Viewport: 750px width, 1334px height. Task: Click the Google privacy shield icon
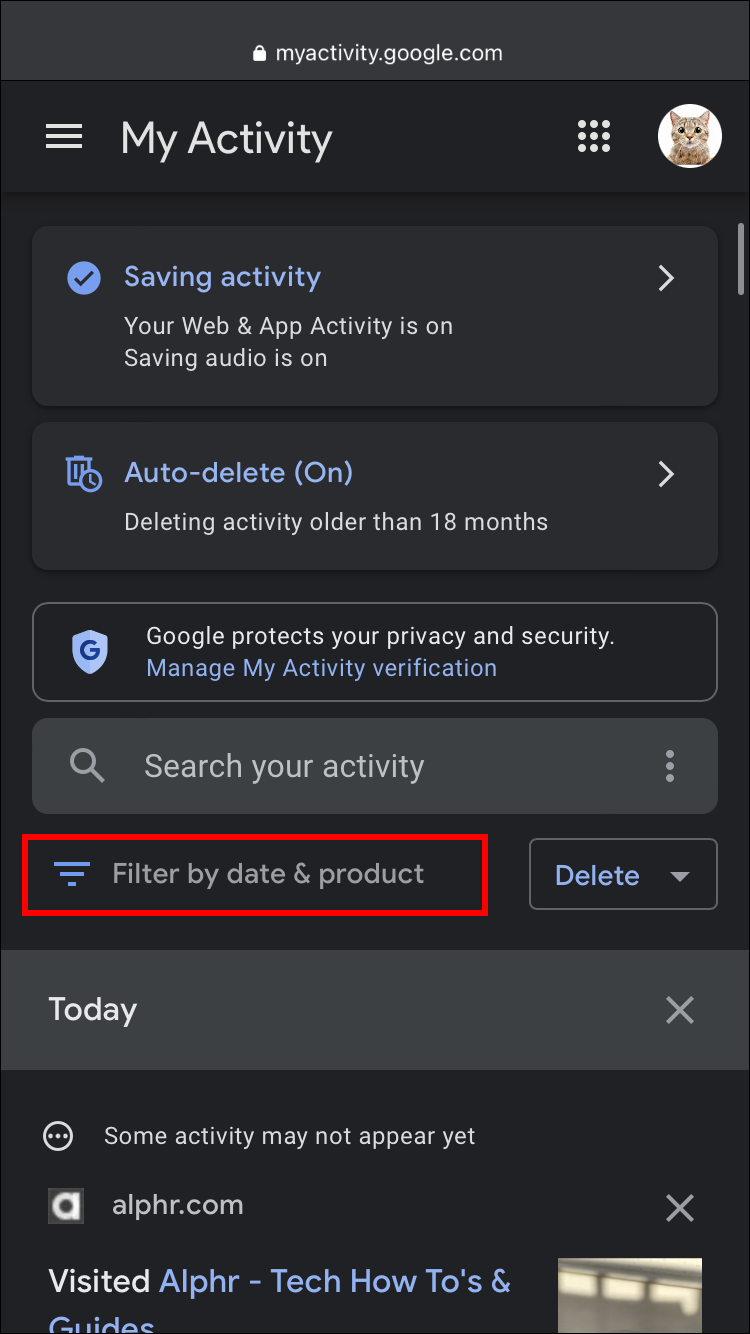90,652
